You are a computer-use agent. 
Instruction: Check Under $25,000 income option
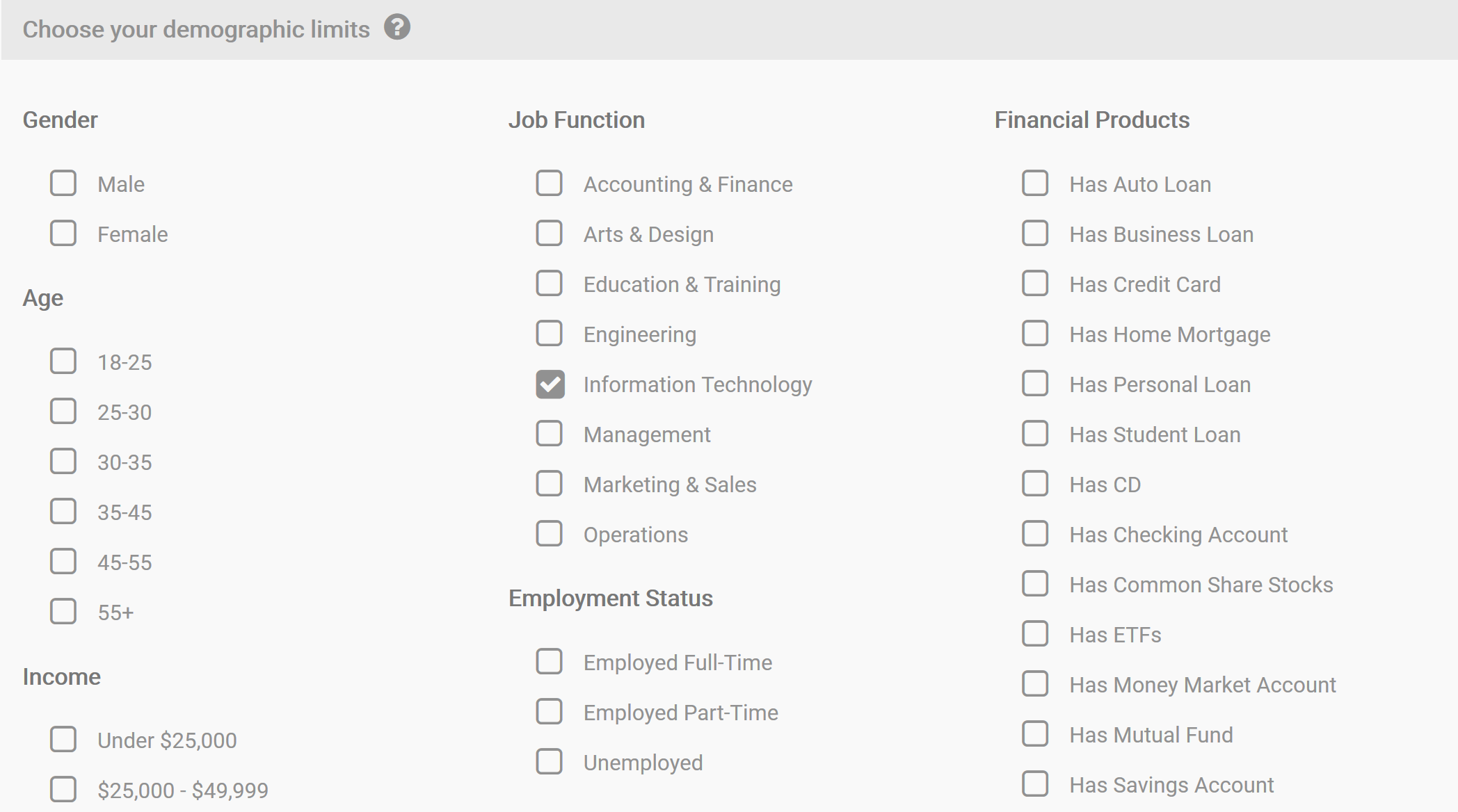click(x=63, y=740)
